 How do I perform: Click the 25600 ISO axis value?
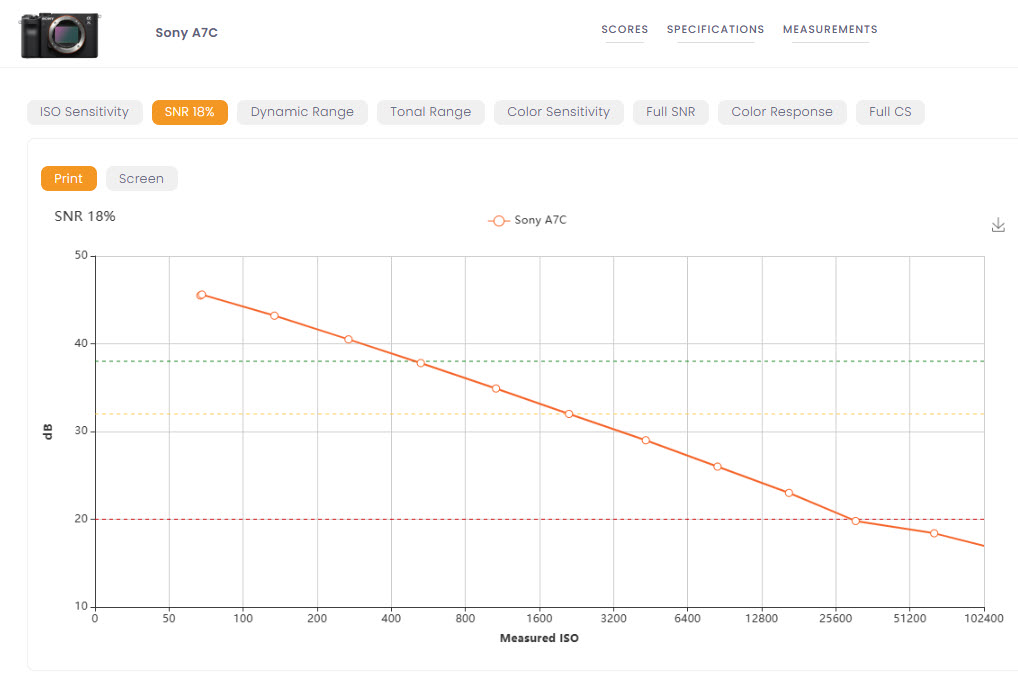tap(836, 618)
